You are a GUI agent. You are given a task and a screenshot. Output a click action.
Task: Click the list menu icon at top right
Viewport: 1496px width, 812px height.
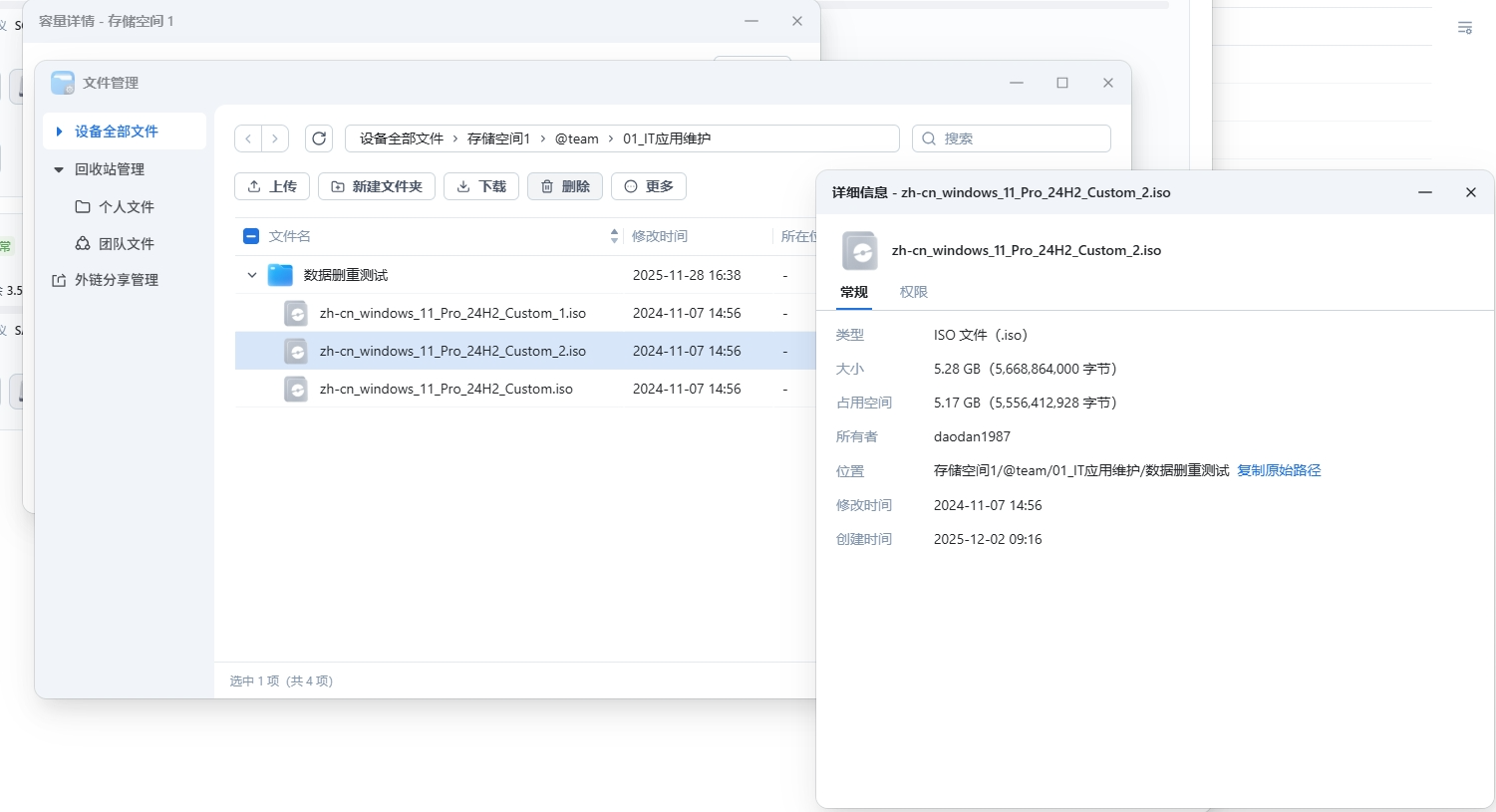(1464, 28)
